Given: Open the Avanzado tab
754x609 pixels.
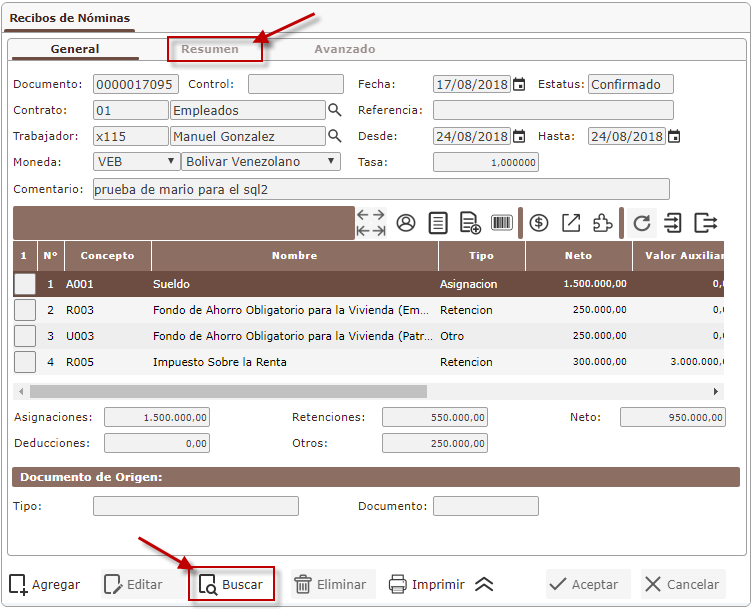Looking at the screenshot, I should (345, 49).
